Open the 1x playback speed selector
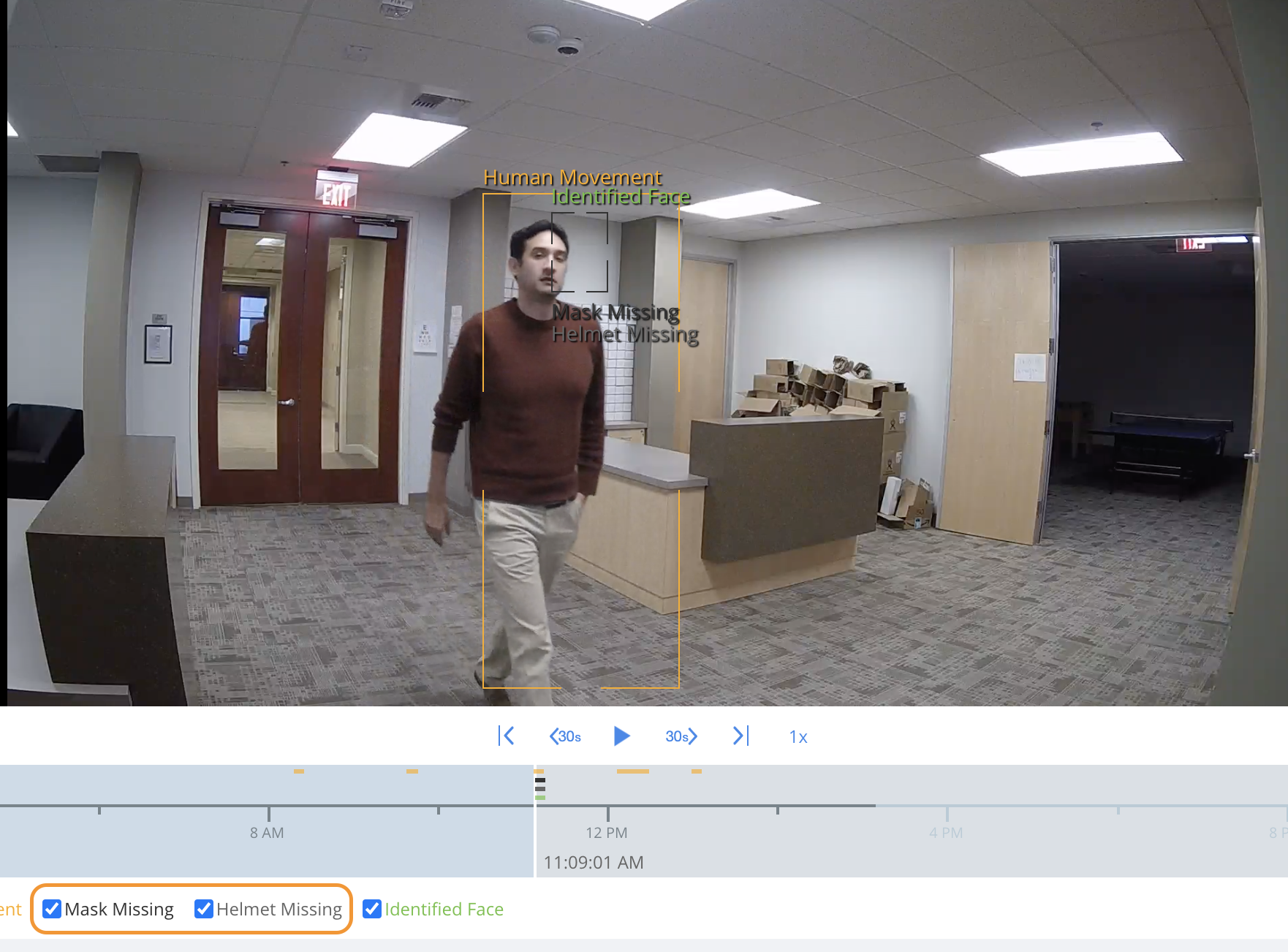1288x952 pixels. point(798,737)
